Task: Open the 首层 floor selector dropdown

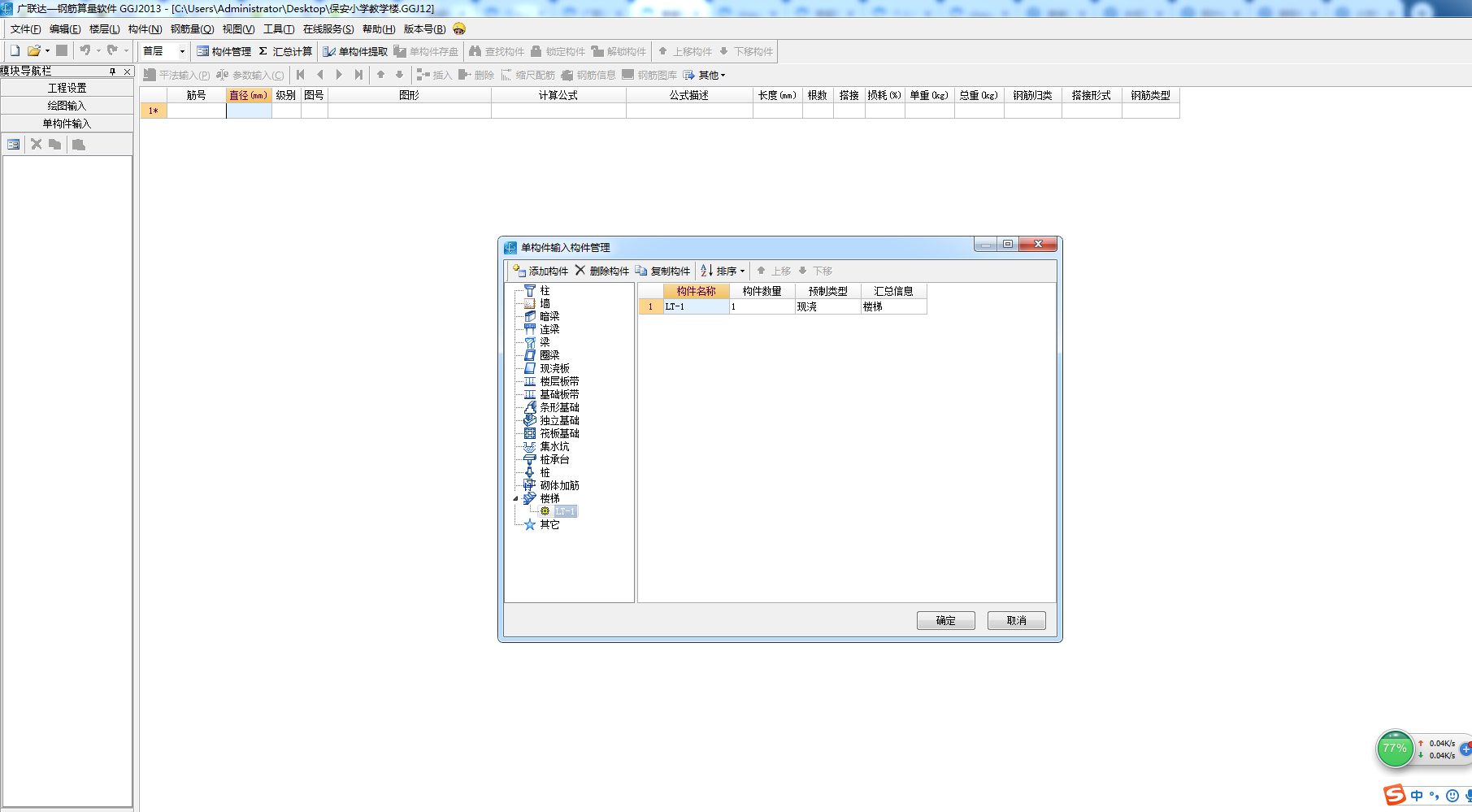Action: click(182, 51)
